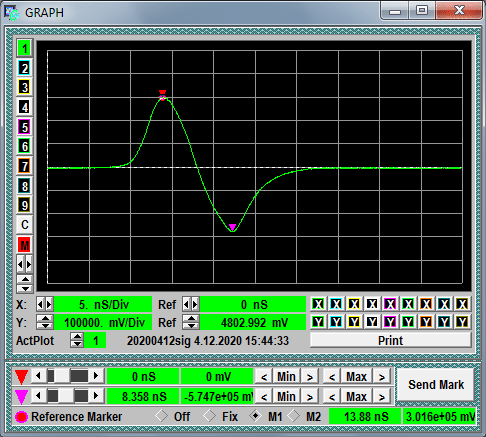Image resolution: width=486 pixels, height=437 pixels.
Task: Click sidebar up arrow button
Action: [25, 279]
